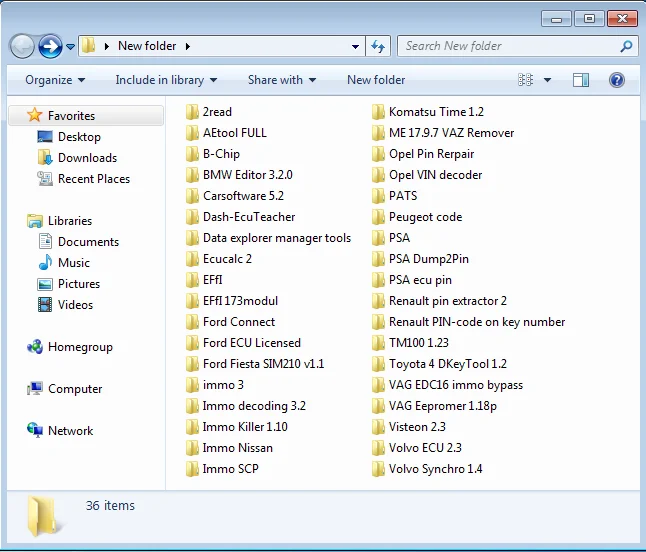Select the PATS folder icon
The image size is (646, 552).
[378, 196]
